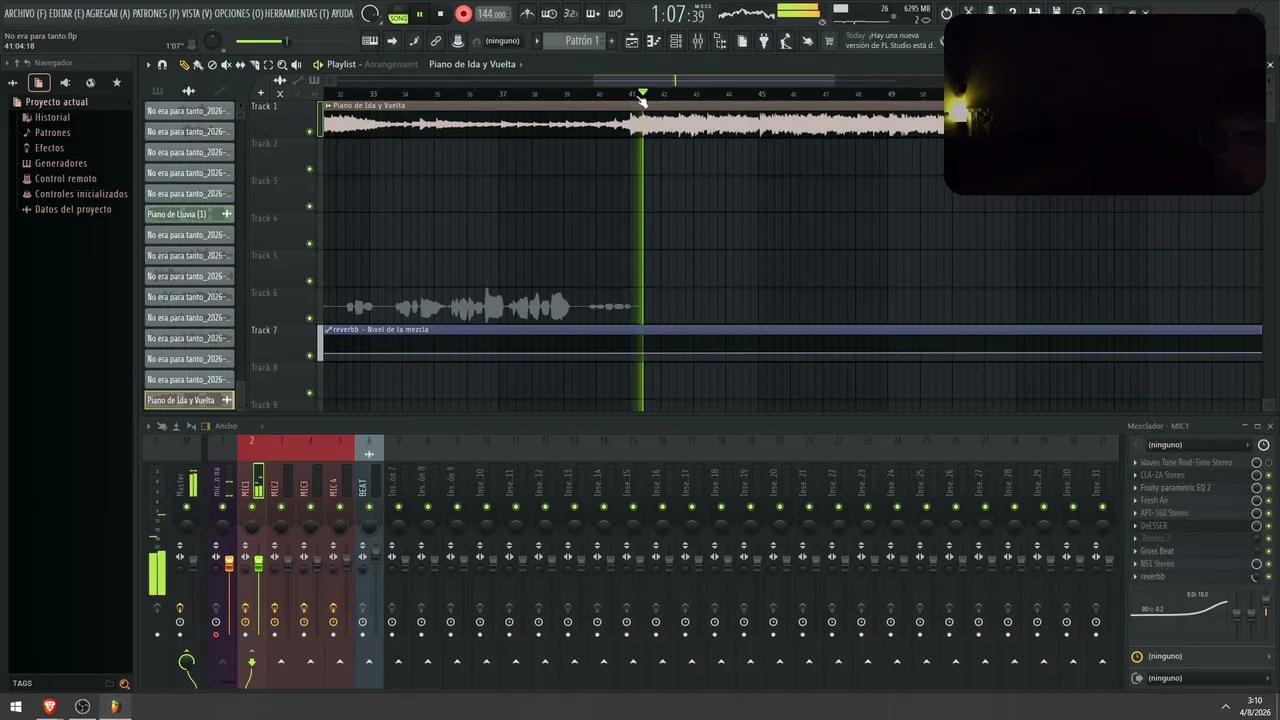The height and width of the screenshot is (720, 1280).
Task: Stop playback with the stop button
Action: click(440, 14)
